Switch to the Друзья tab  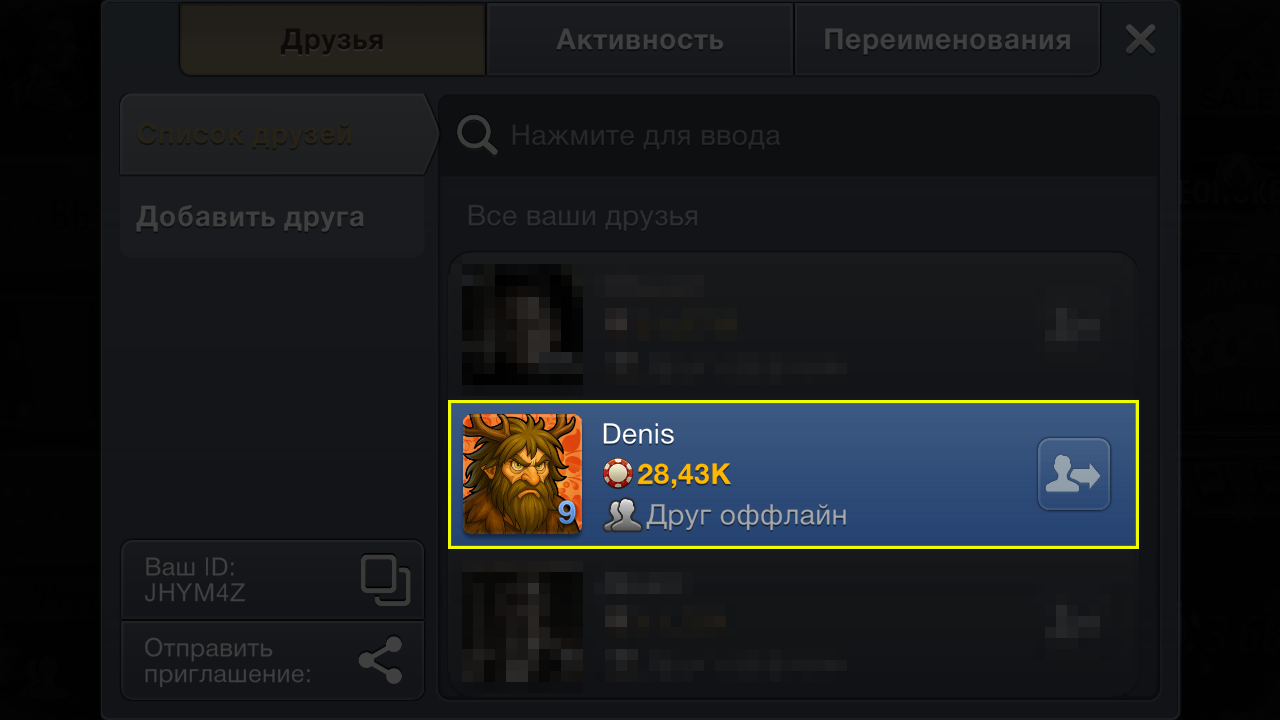tap(333, 39)
